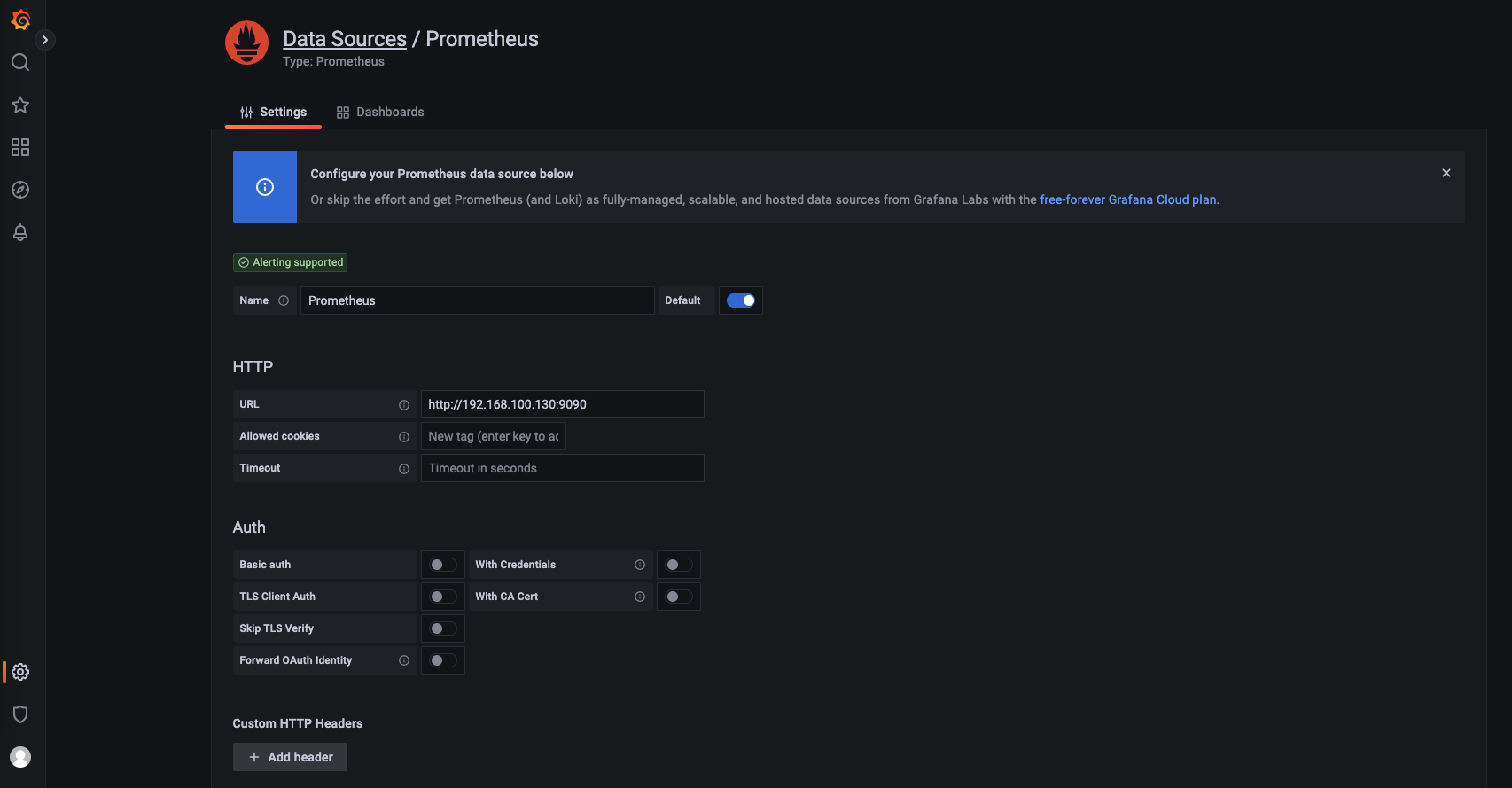The height and width of the screenshot is (788, 1512).
Task: Select the Settings tab
Action: point(273,112)
